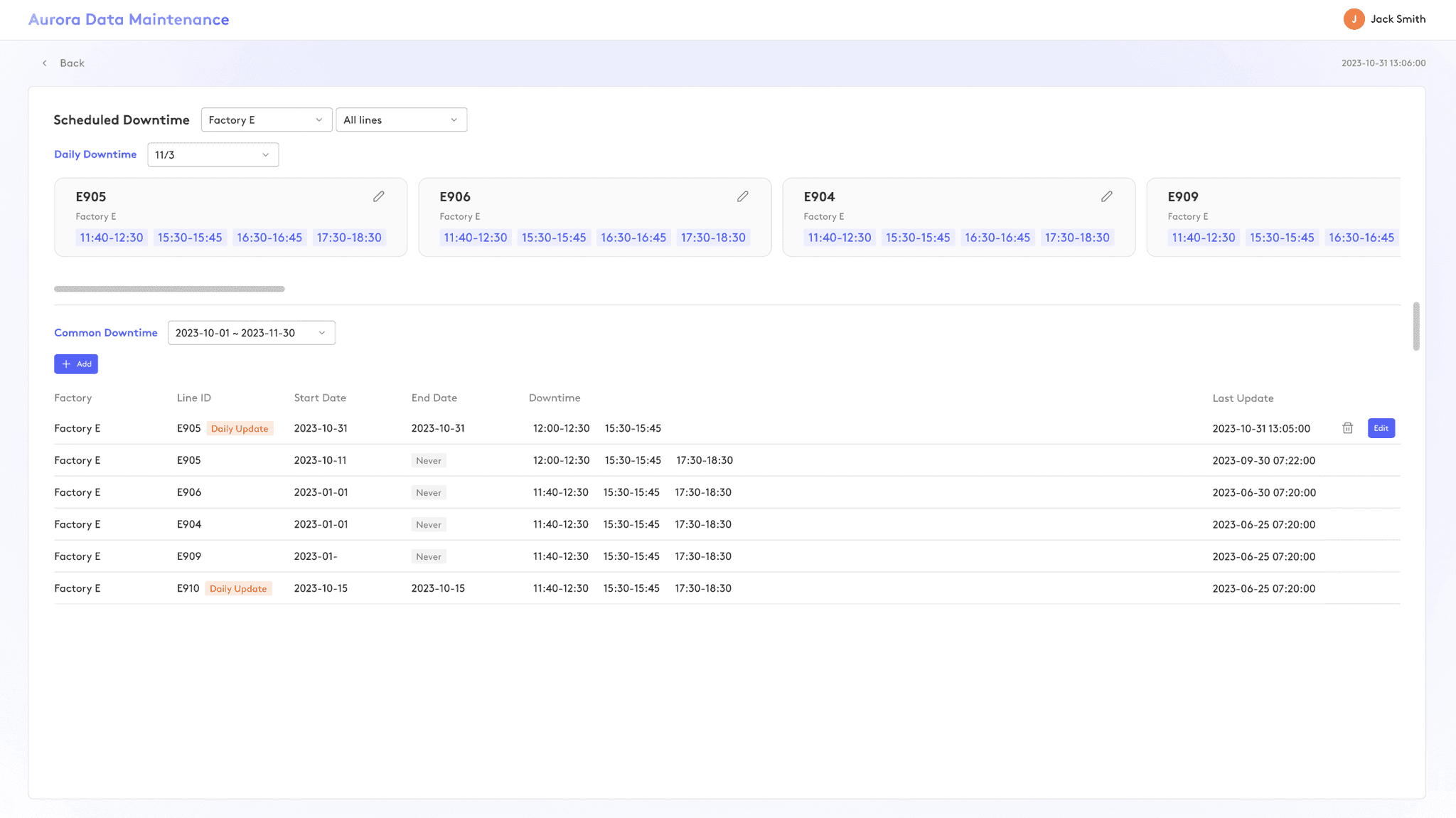Click the 17:30-18:30 chip on E905 card

349,238
